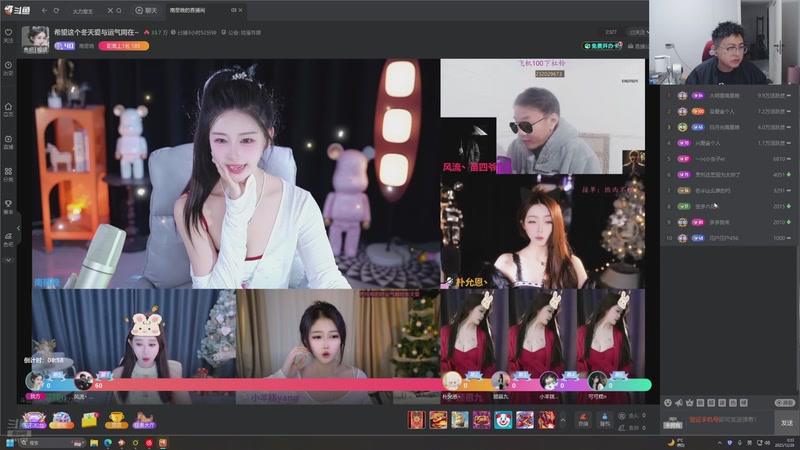The width and height of the screenshot is (800, 450).
Task: Click the left team avatar scoring 60
Action: [x=83, y=381]
